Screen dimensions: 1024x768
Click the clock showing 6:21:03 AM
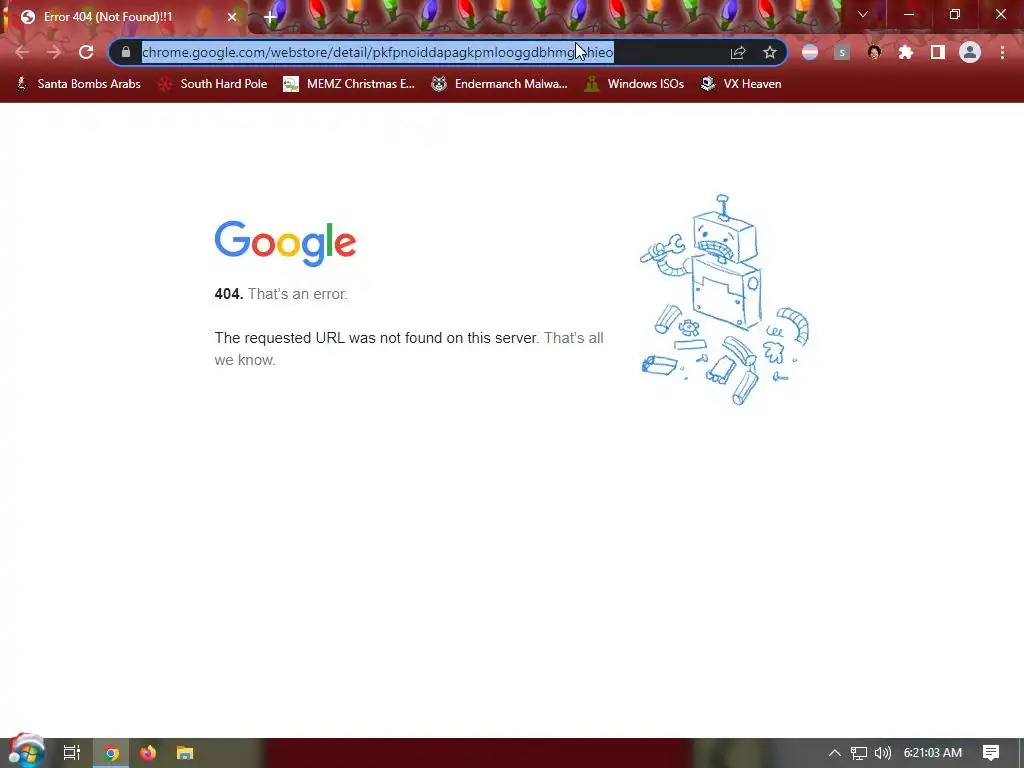(x=933, y=753)
